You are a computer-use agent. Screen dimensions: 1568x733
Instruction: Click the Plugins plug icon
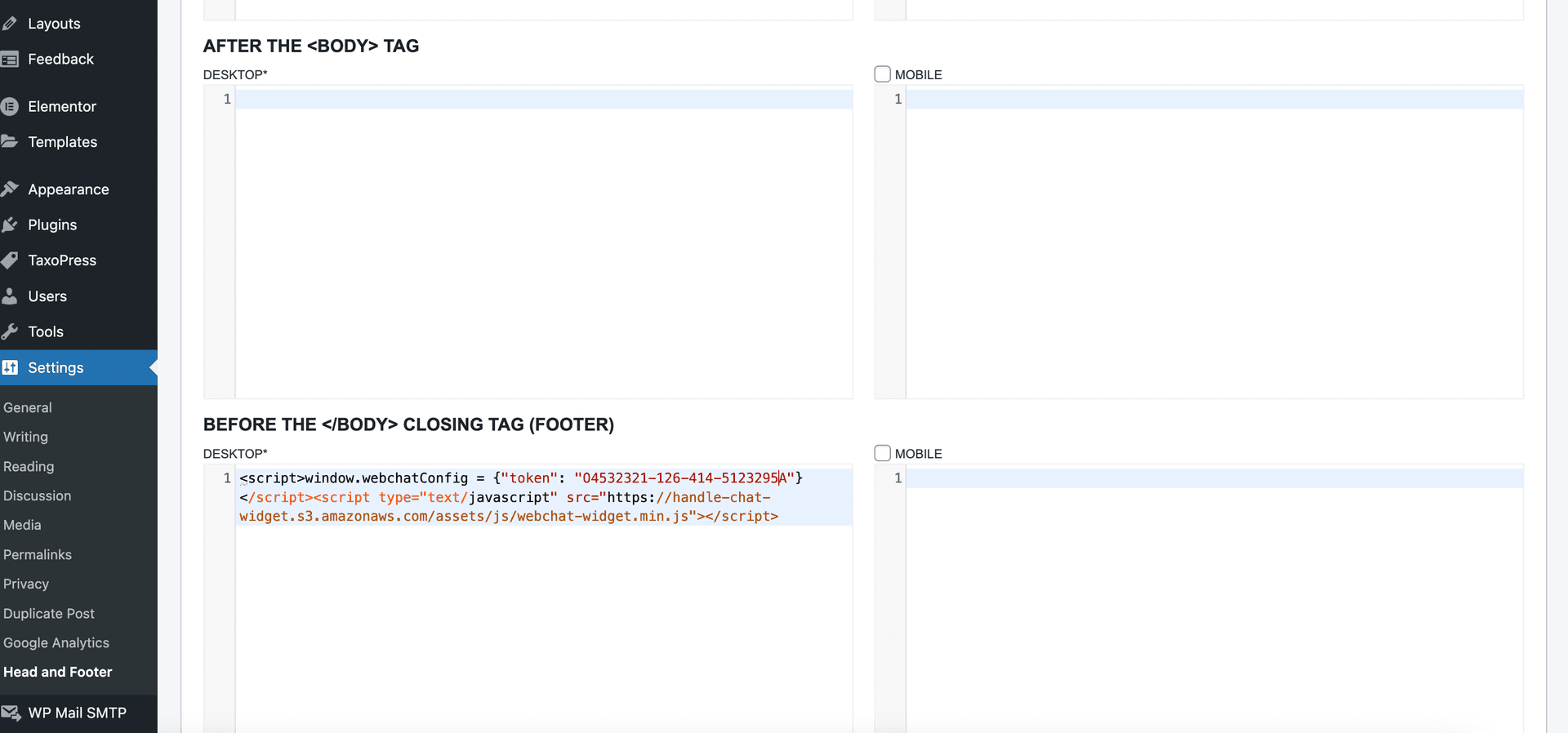10,224
